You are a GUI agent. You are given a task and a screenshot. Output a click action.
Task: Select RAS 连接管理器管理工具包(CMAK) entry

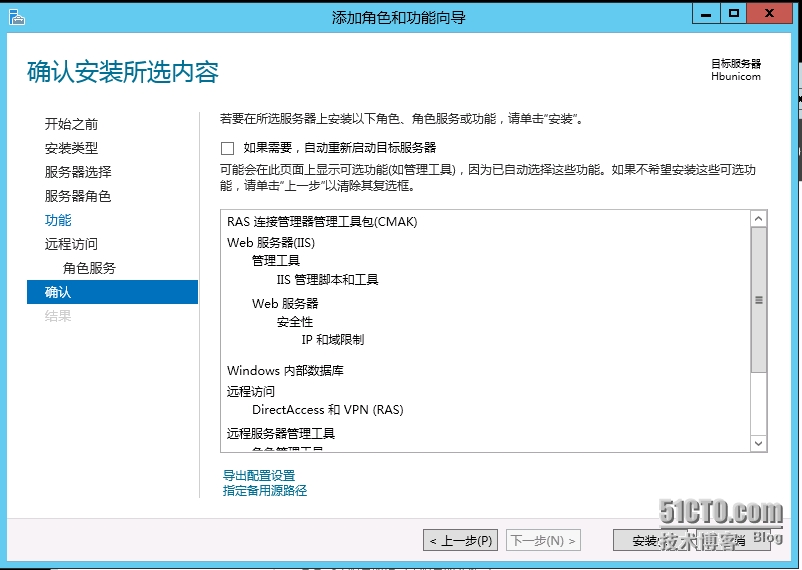(x=322, y=222)
